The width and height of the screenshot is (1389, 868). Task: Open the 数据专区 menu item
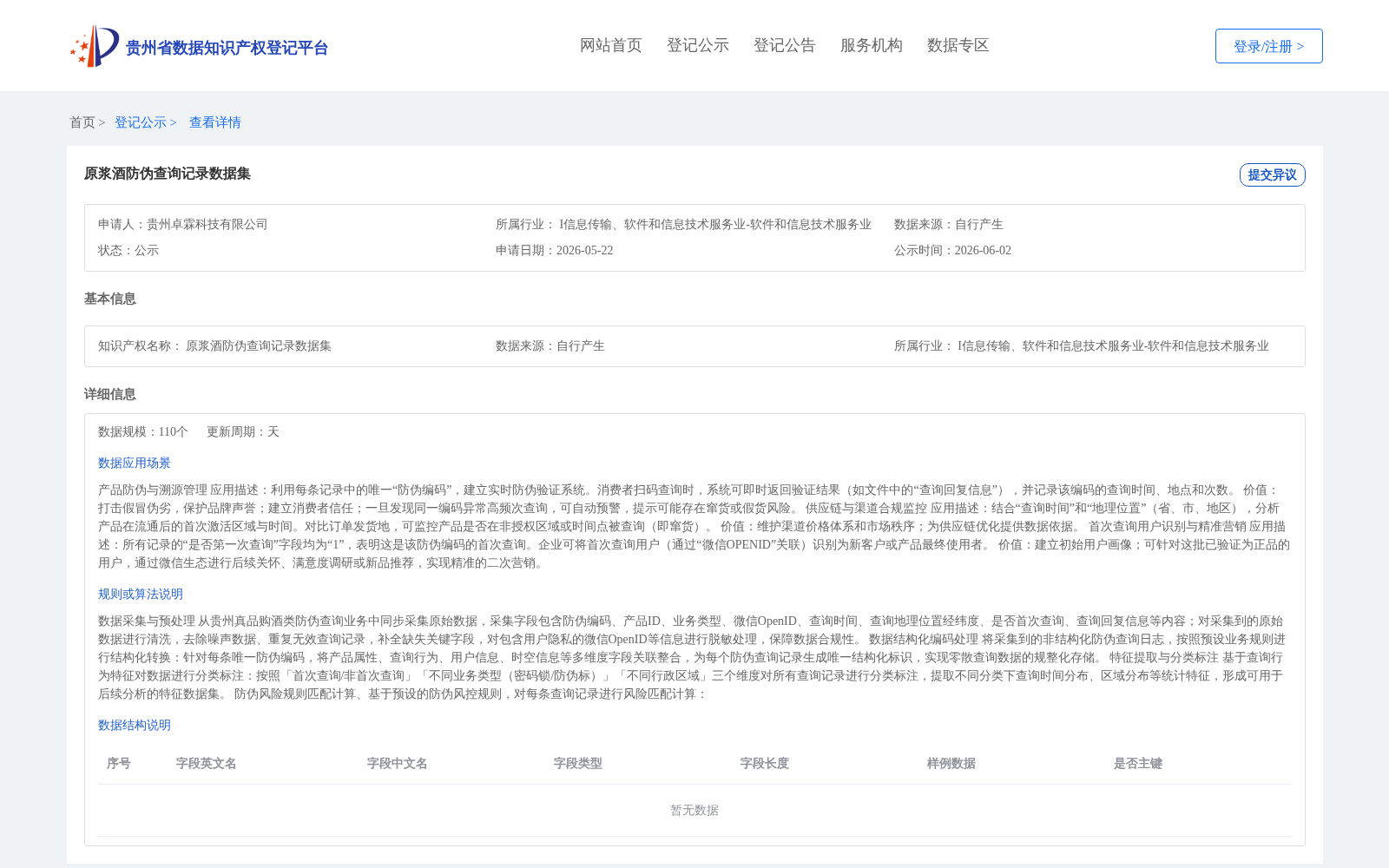(x=958, y=45)
